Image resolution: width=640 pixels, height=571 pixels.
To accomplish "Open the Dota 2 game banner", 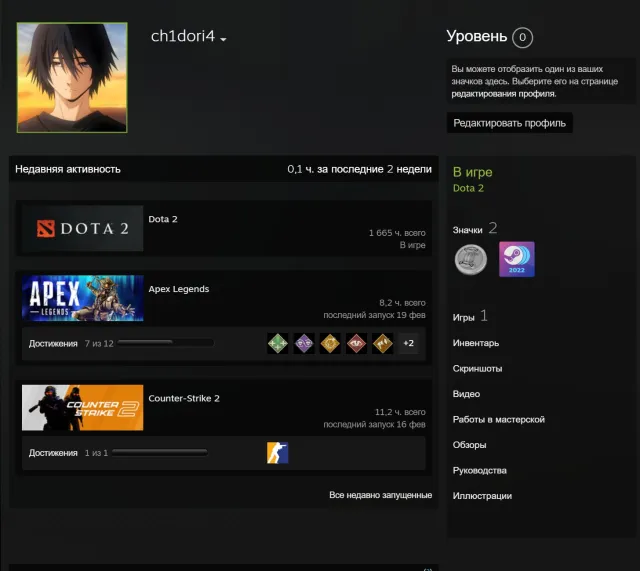I will click(82, 228).
